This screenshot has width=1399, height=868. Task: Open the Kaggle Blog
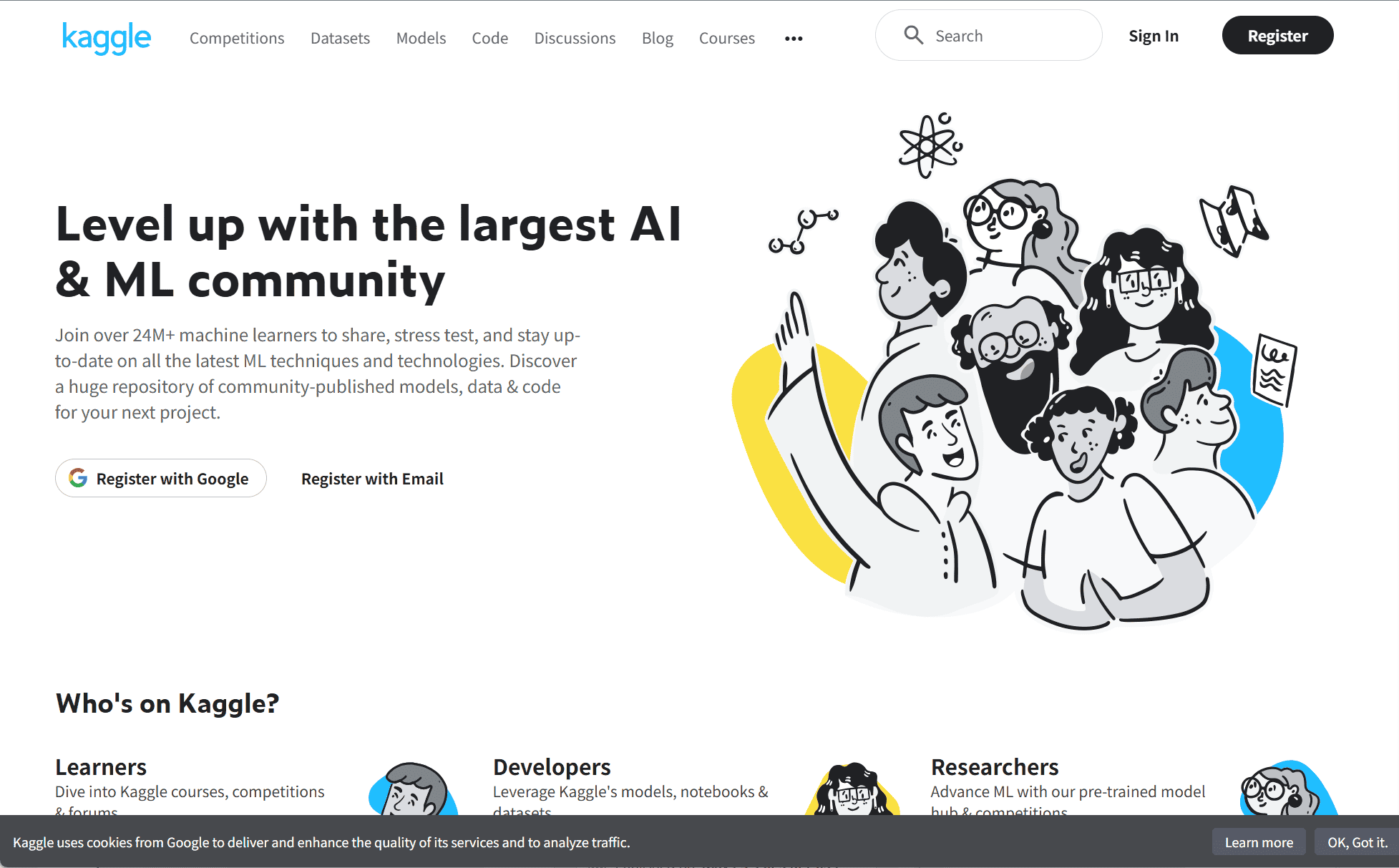click(x=657, y=38)
